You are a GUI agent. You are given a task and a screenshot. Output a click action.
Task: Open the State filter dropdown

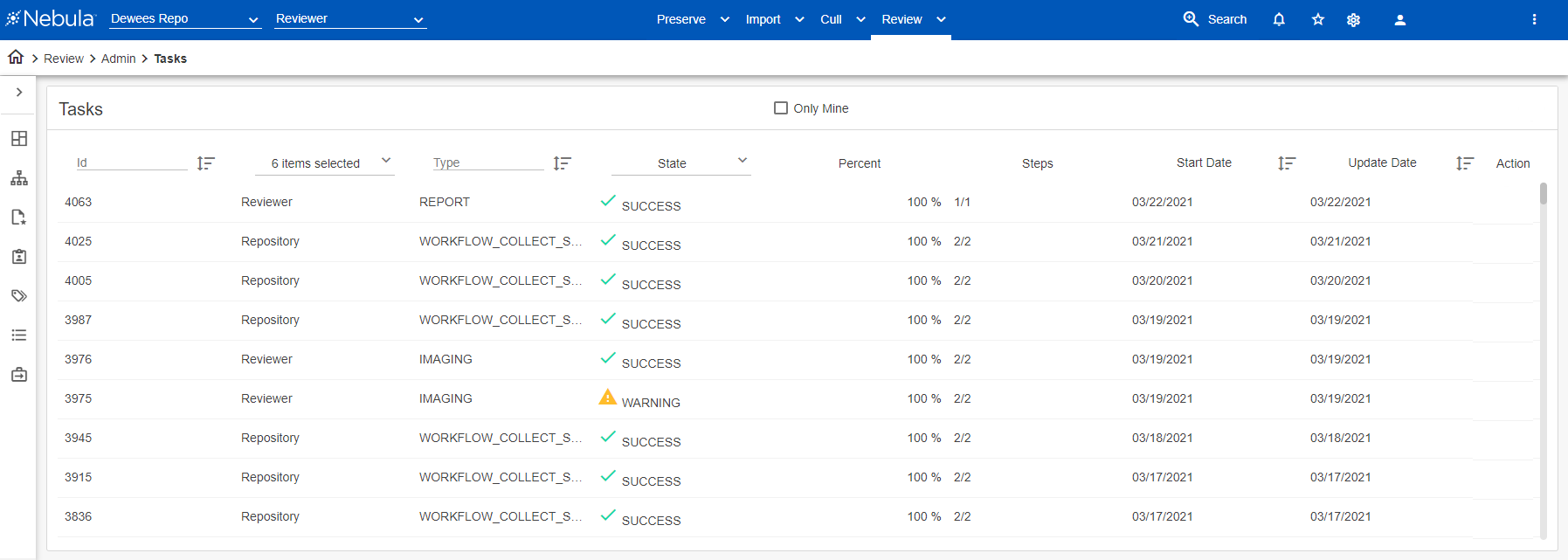point(681,162)
